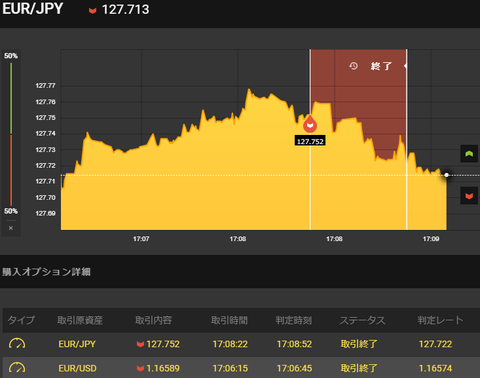Viewport: 480px width, 378px height.
Task: Click the 取引内容 column header
Action: coord(153,320)
